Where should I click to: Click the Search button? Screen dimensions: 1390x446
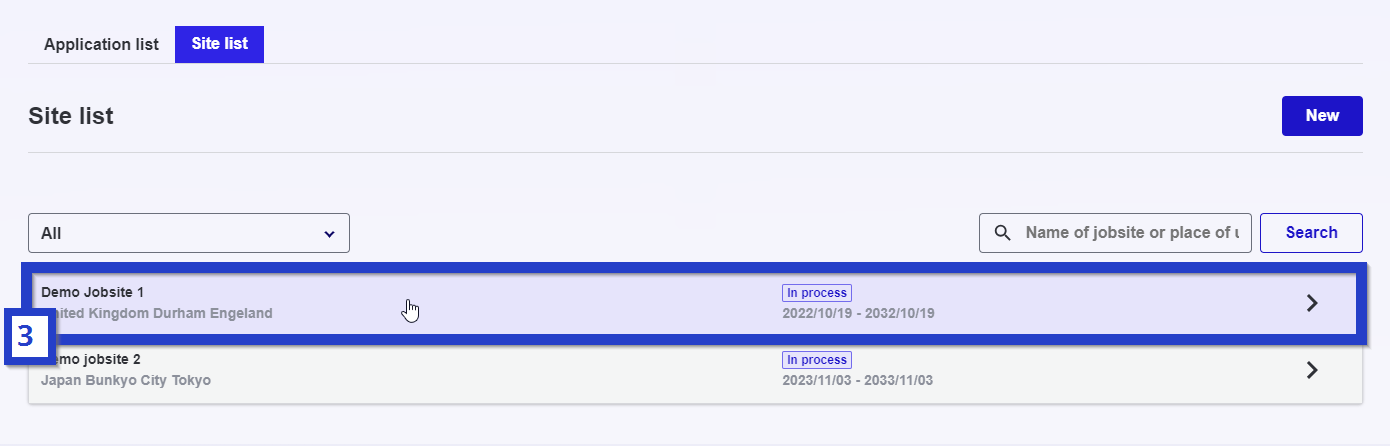click(x=1311, y=233)
